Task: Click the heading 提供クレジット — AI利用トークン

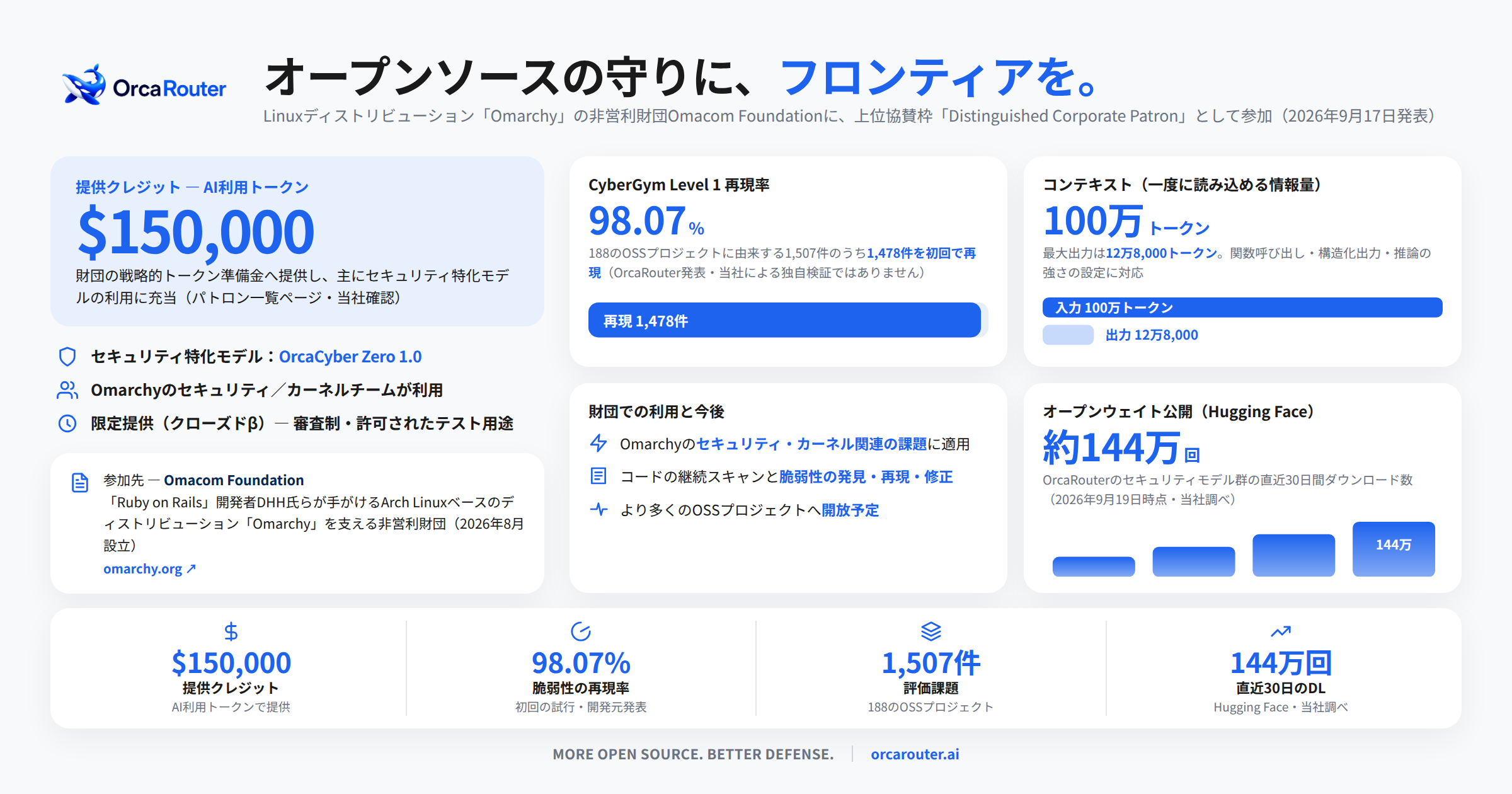Action: 192,187
